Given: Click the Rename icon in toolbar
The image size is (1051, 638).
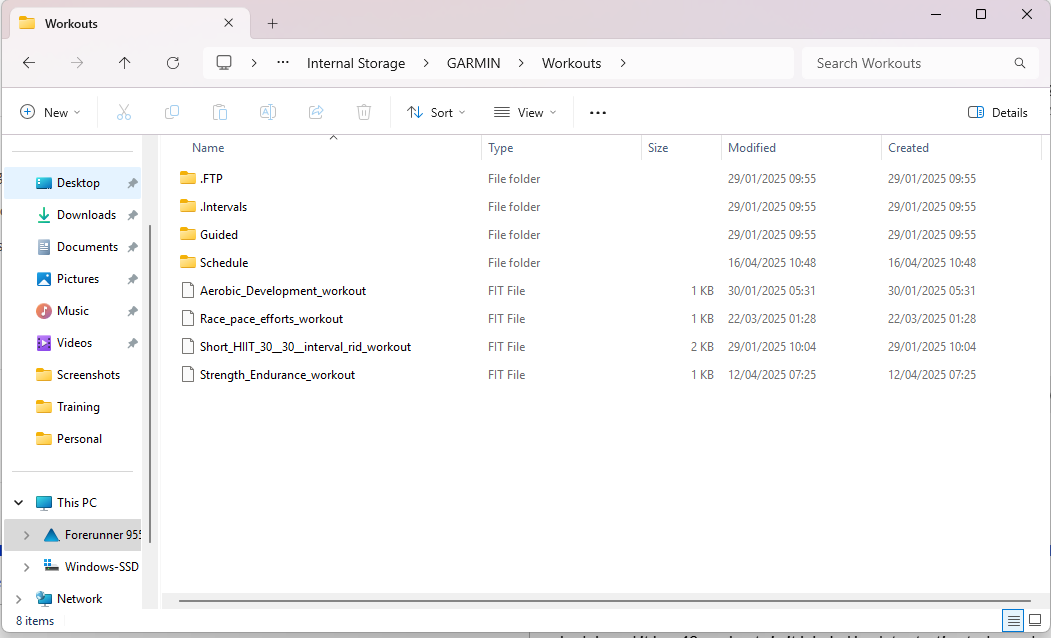Looking at the screenshot, I should click(x=268, y=113).
